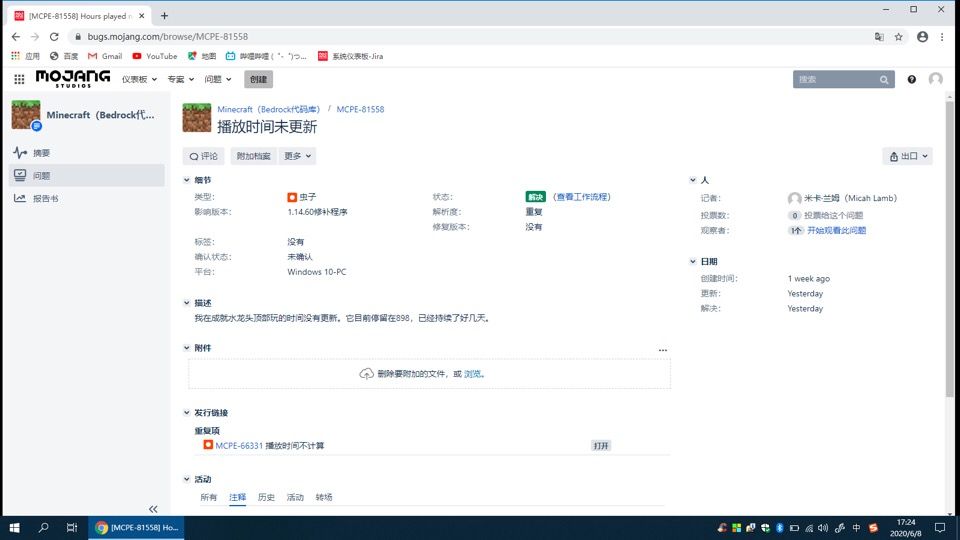Open the 更多 more dropdown
Viewport: 960px width, 540px height.
point(298,156)
